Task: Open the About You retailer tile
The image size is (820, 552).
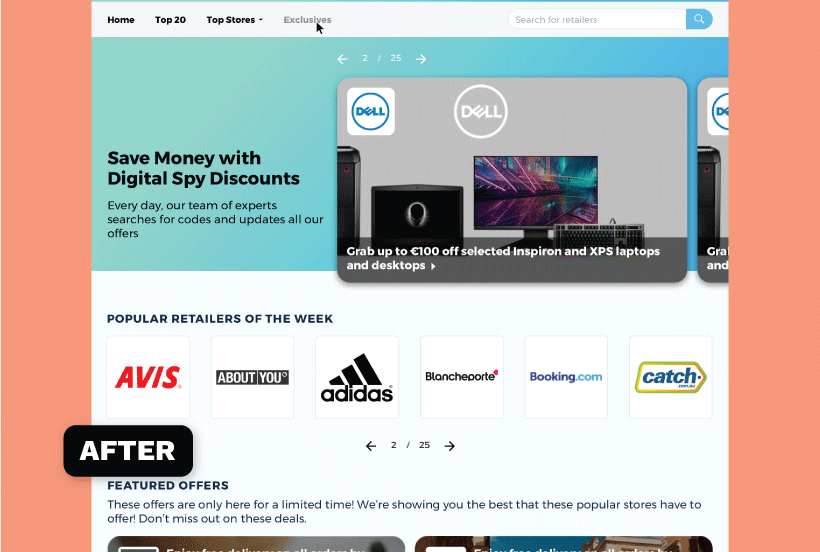Action: [253, 377]
